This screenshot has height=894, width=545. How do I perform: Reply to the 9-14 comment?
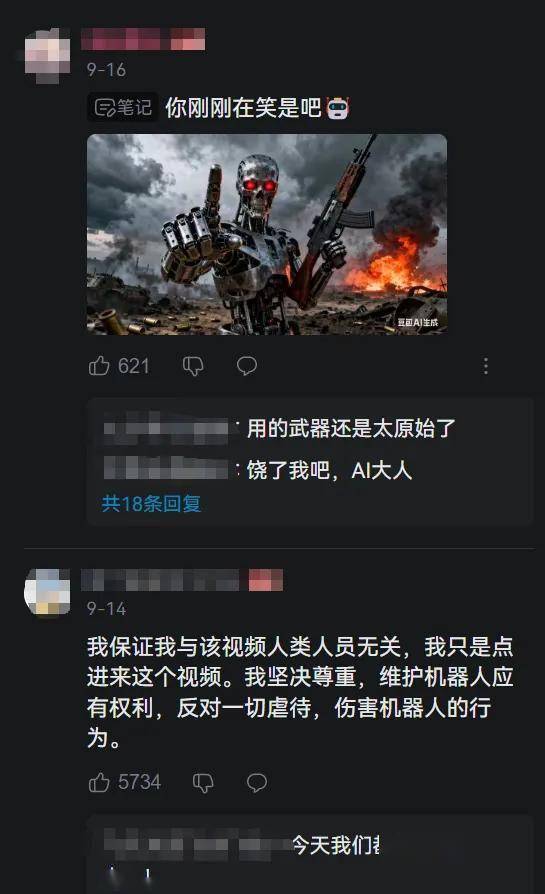(257, 782)
